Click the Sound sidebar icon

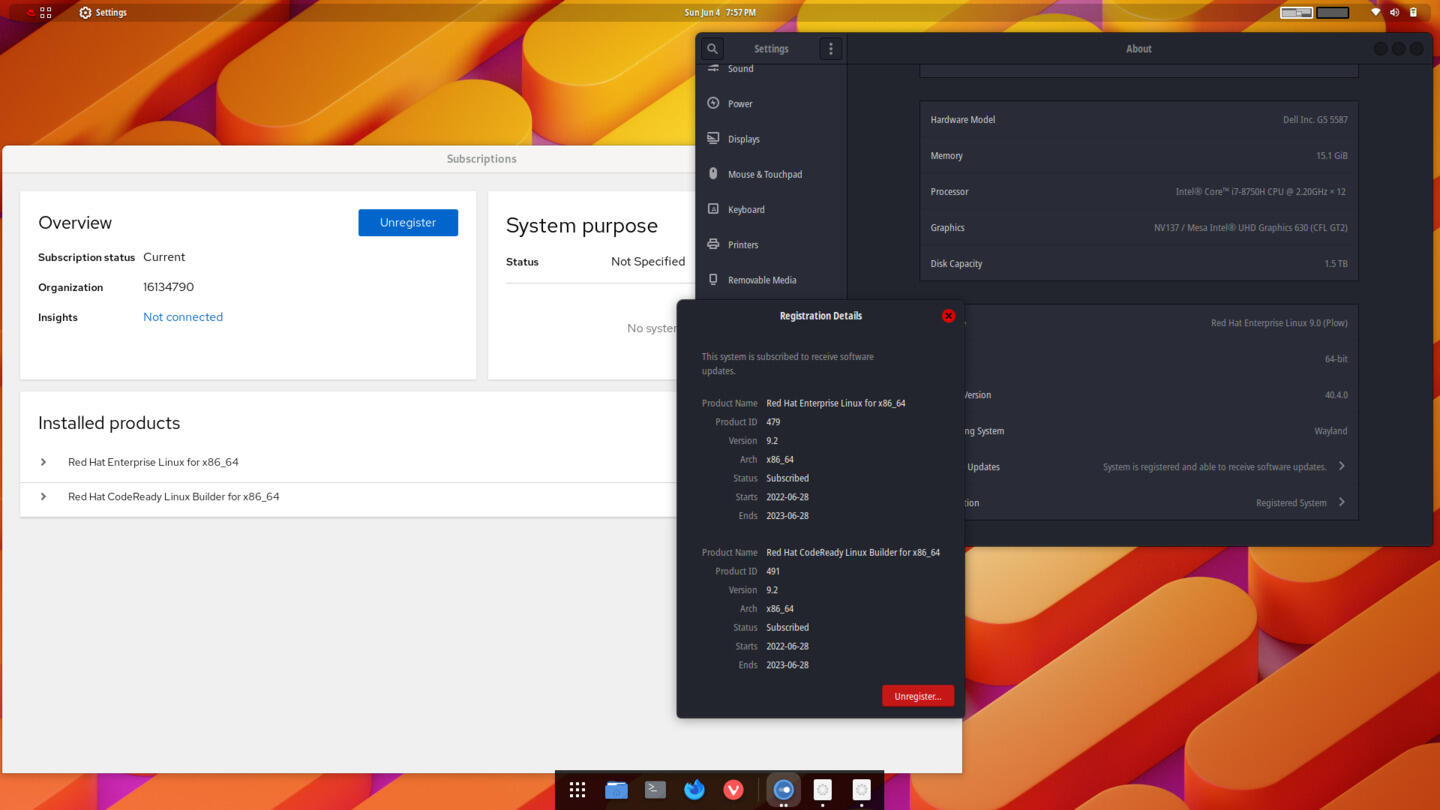[x=713, y=68]
